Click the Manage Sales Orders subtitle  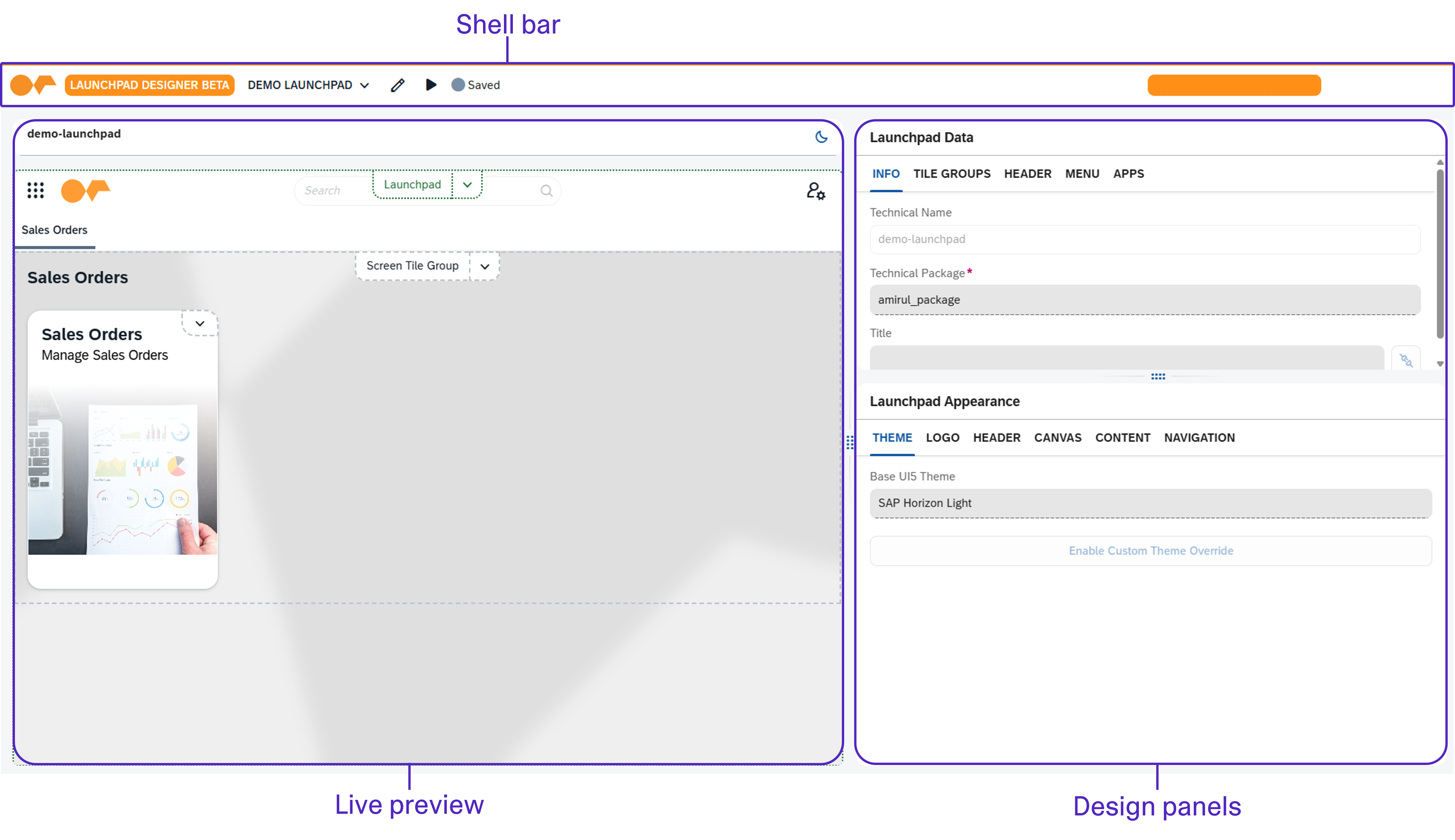tap(105, 355)
